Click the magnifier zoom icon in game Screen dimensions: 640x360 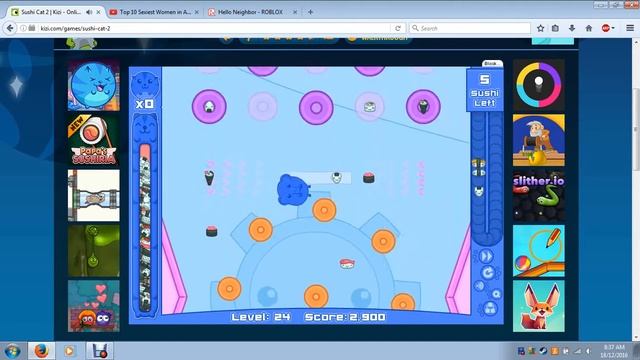[496, 294]
